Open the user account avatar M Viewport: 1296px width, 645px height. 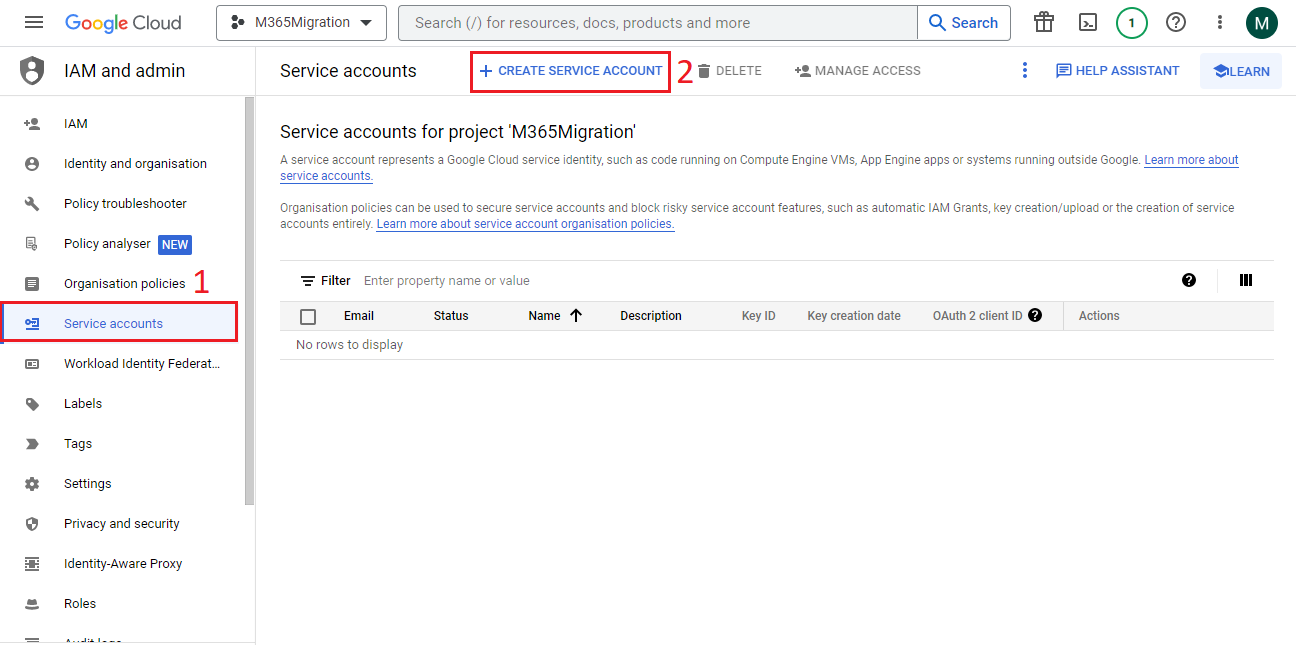(1262, 22)
